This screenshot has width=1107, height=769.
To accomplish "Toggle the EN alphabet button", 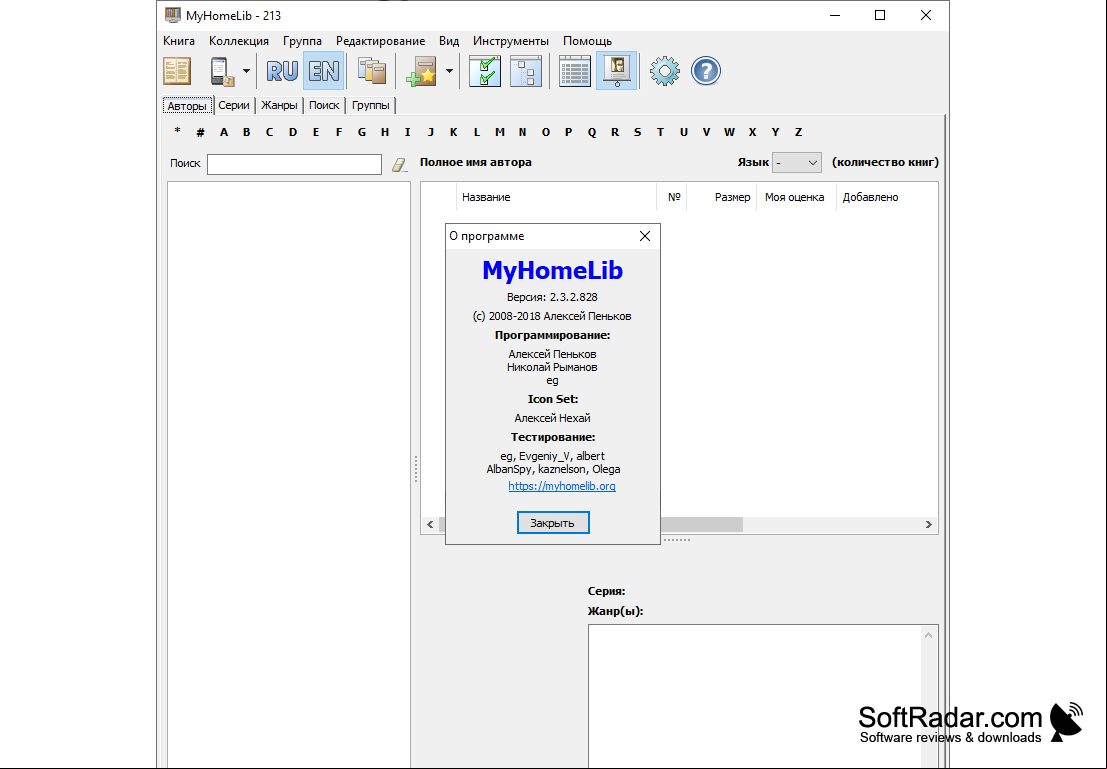I will (324, 71).
